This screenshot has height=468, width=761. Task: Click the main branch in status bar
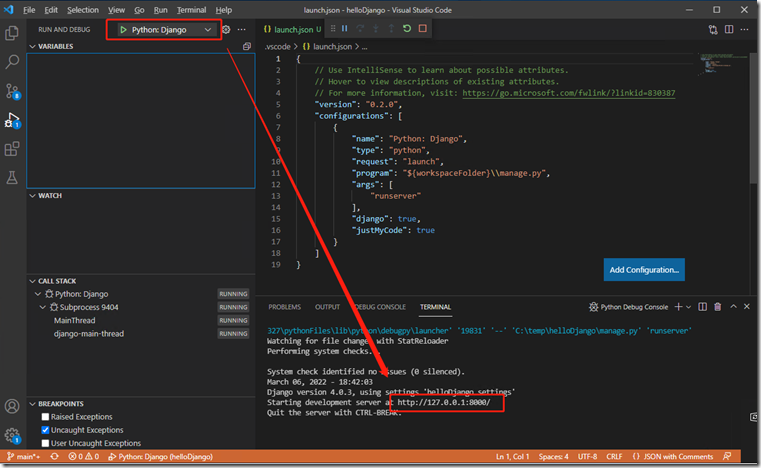click(23, 456)
